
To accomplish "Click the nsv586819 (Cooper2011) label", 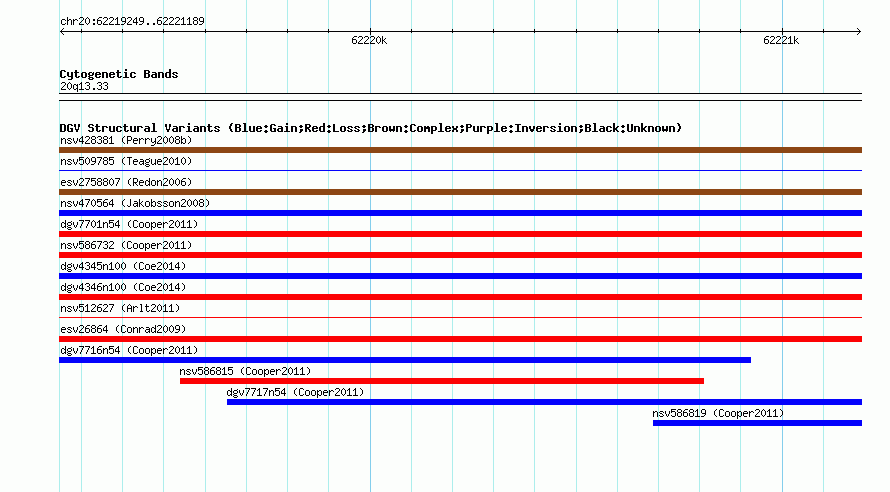I will click(718, 413).
